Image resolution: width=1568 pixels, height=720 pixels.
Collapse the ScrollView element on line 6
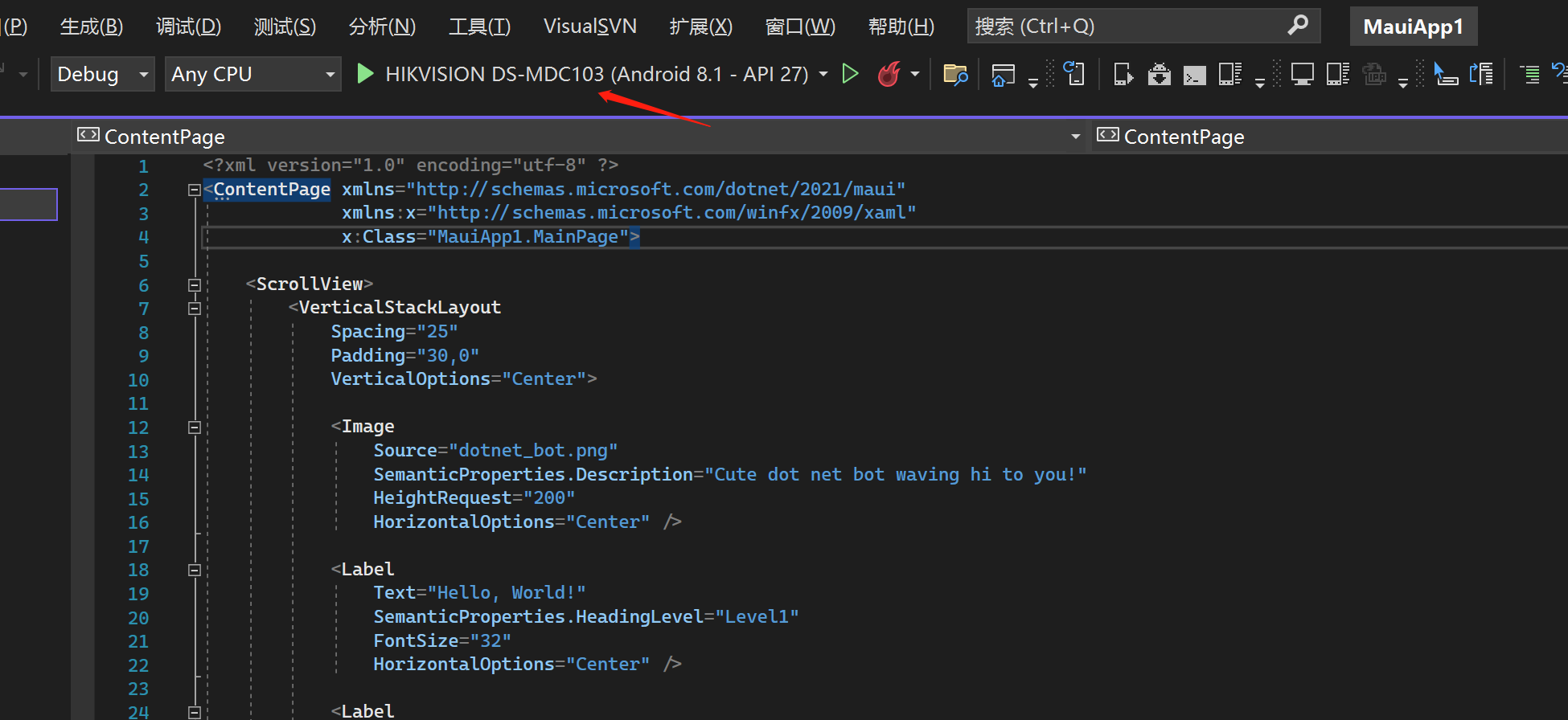pos(194,285)
